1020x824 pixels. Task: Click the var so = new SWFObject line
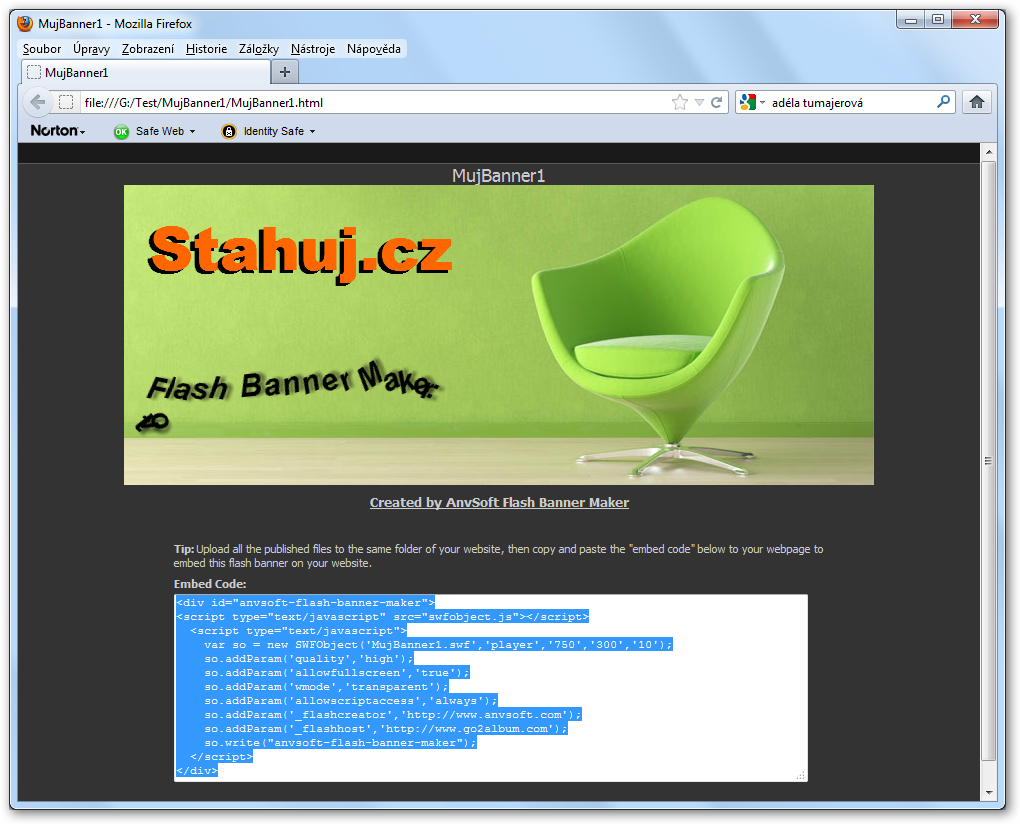coord(438,645)
